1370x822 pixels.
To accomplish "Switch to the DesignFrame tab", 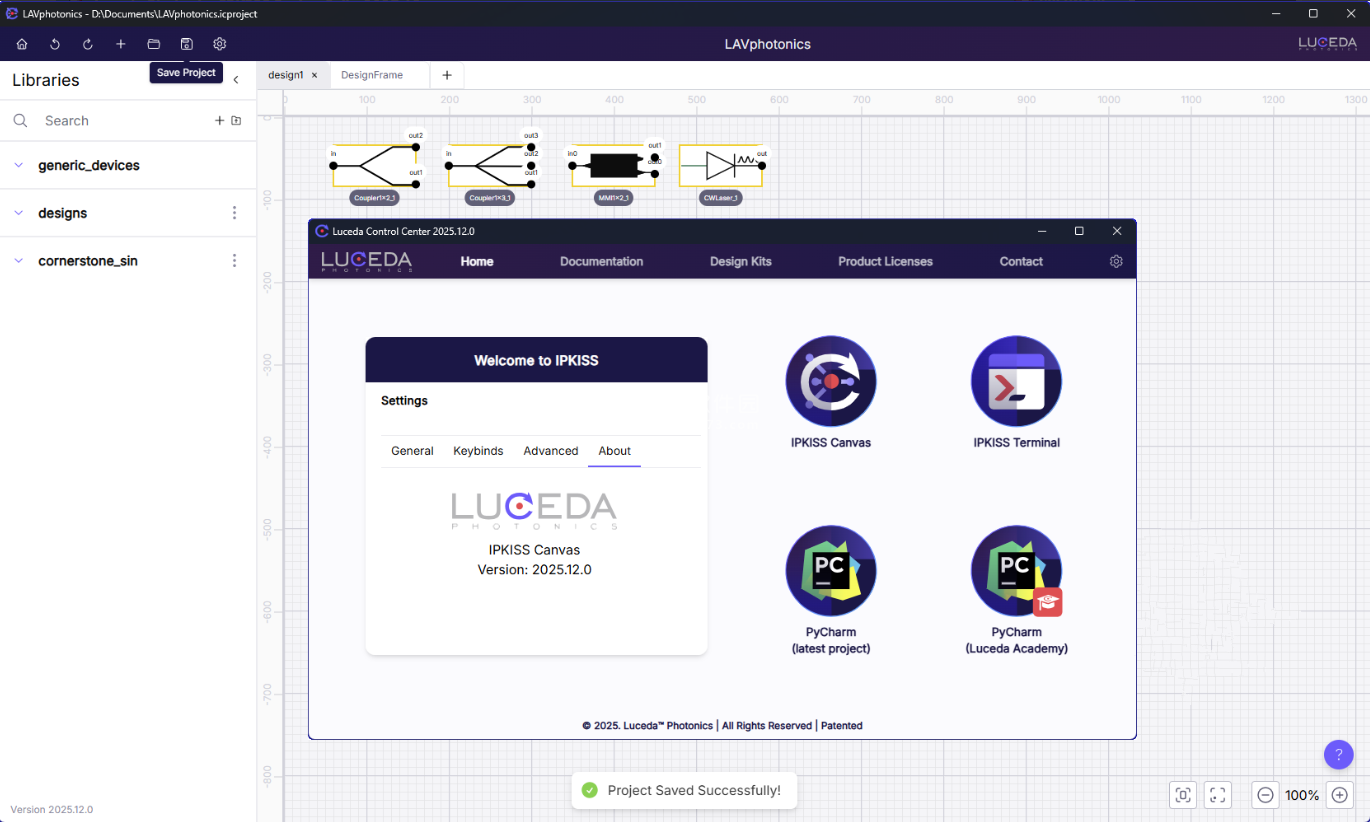I will (x=372, y=75).
